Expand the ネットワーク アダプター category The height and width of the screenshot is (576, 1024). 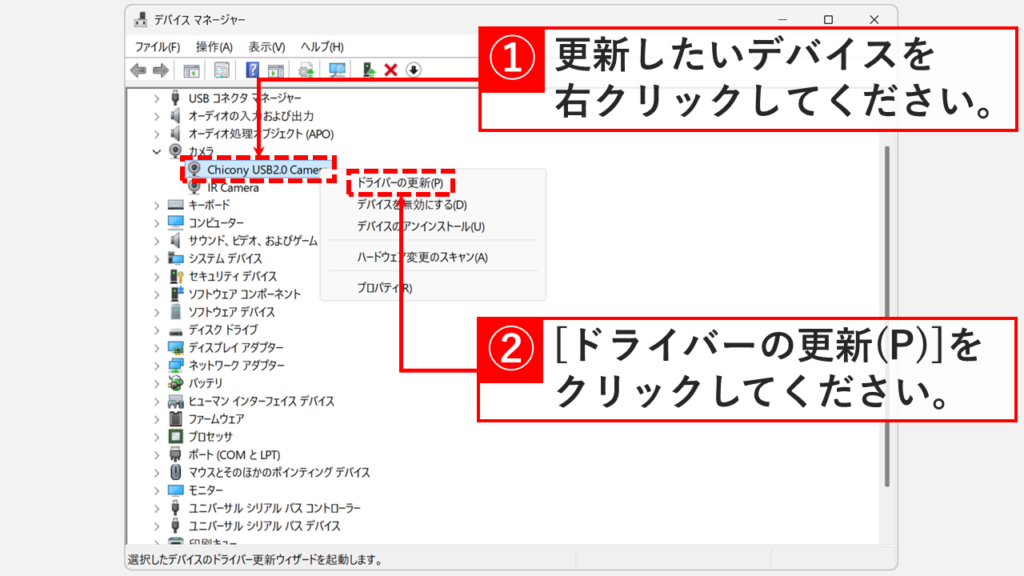[155, 365]
